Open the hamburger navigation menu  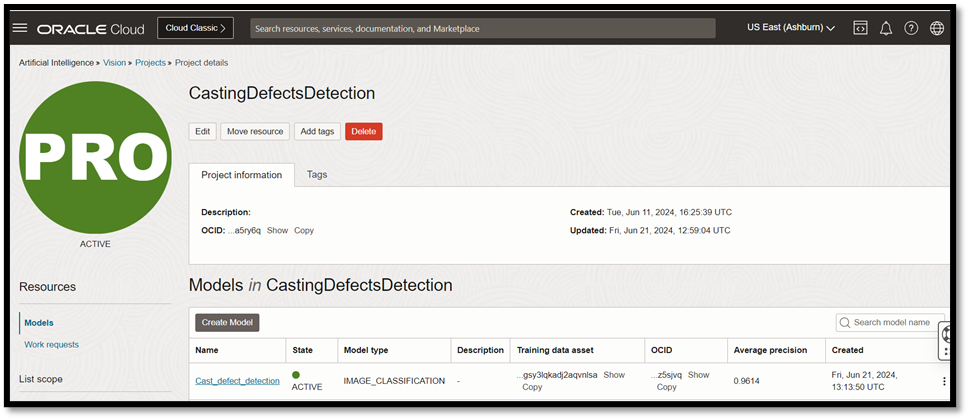(x=19, y=28)
